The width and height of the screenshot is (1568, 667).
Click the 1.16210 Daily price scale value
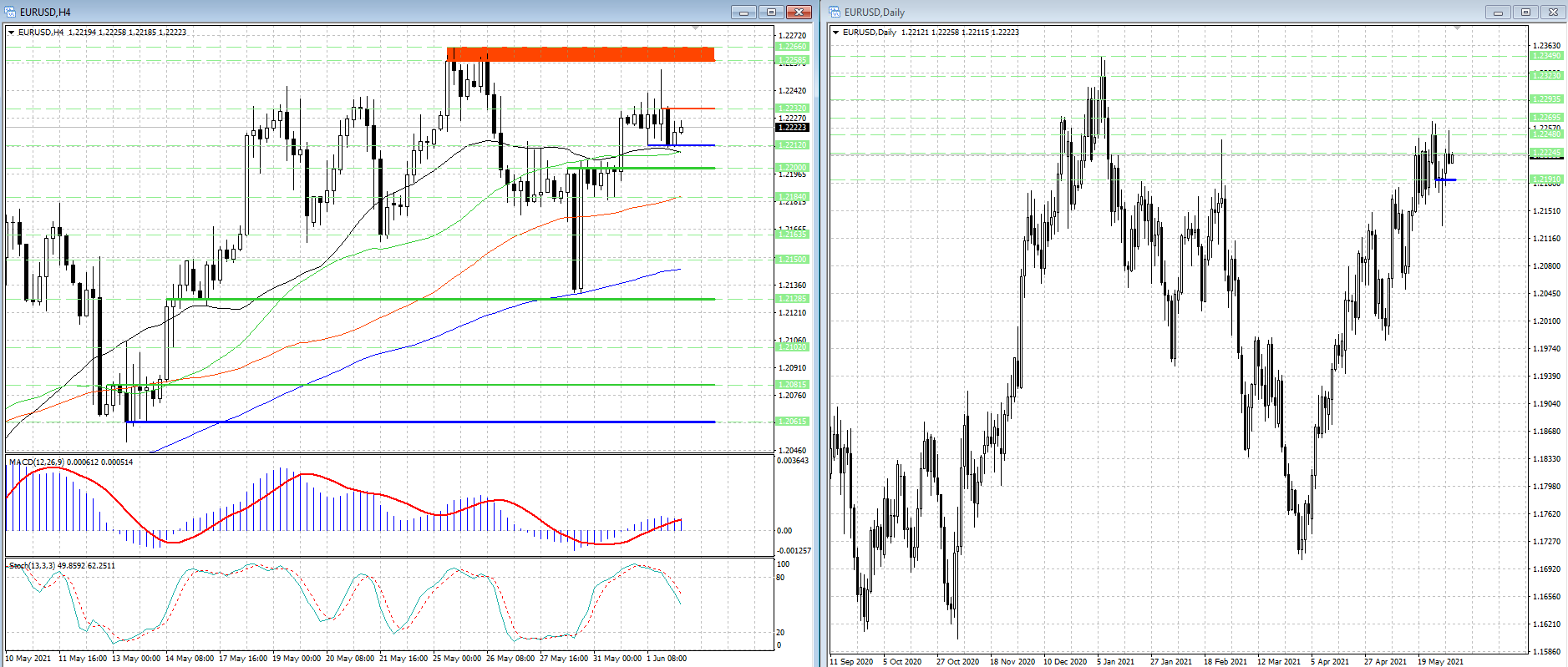[x=1546, y=624]
